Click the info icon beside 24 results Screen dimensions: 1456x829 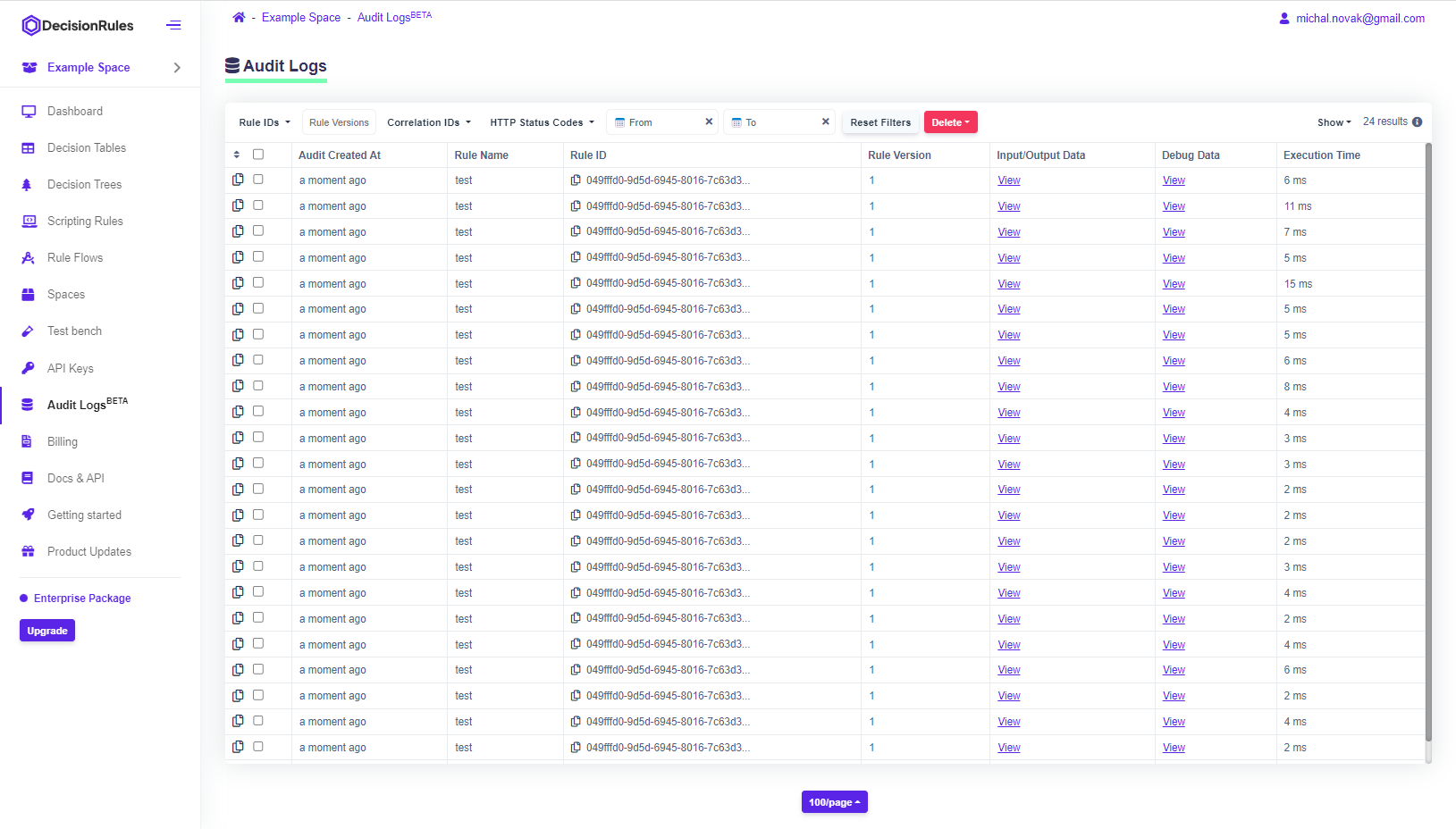coord(1417,122)
